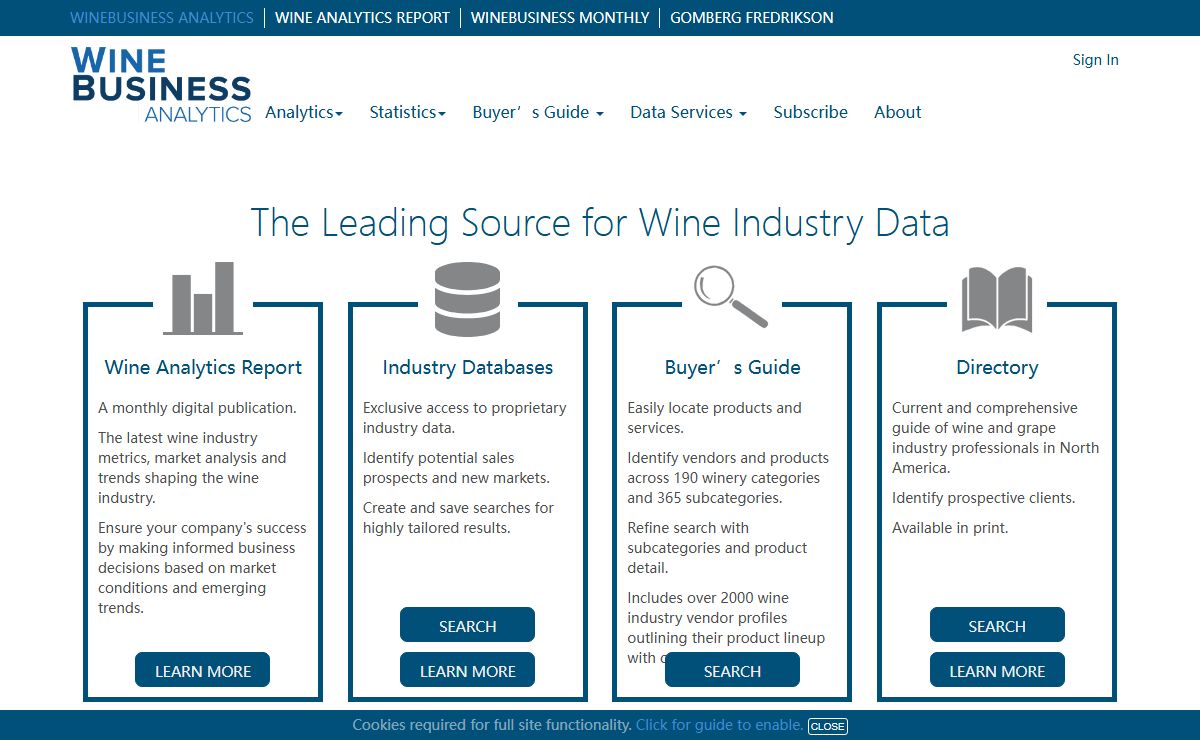1200x740 pixels.
Task: Click LEARN MORE under Wine Analytics Report
Action: click(203, 670)
